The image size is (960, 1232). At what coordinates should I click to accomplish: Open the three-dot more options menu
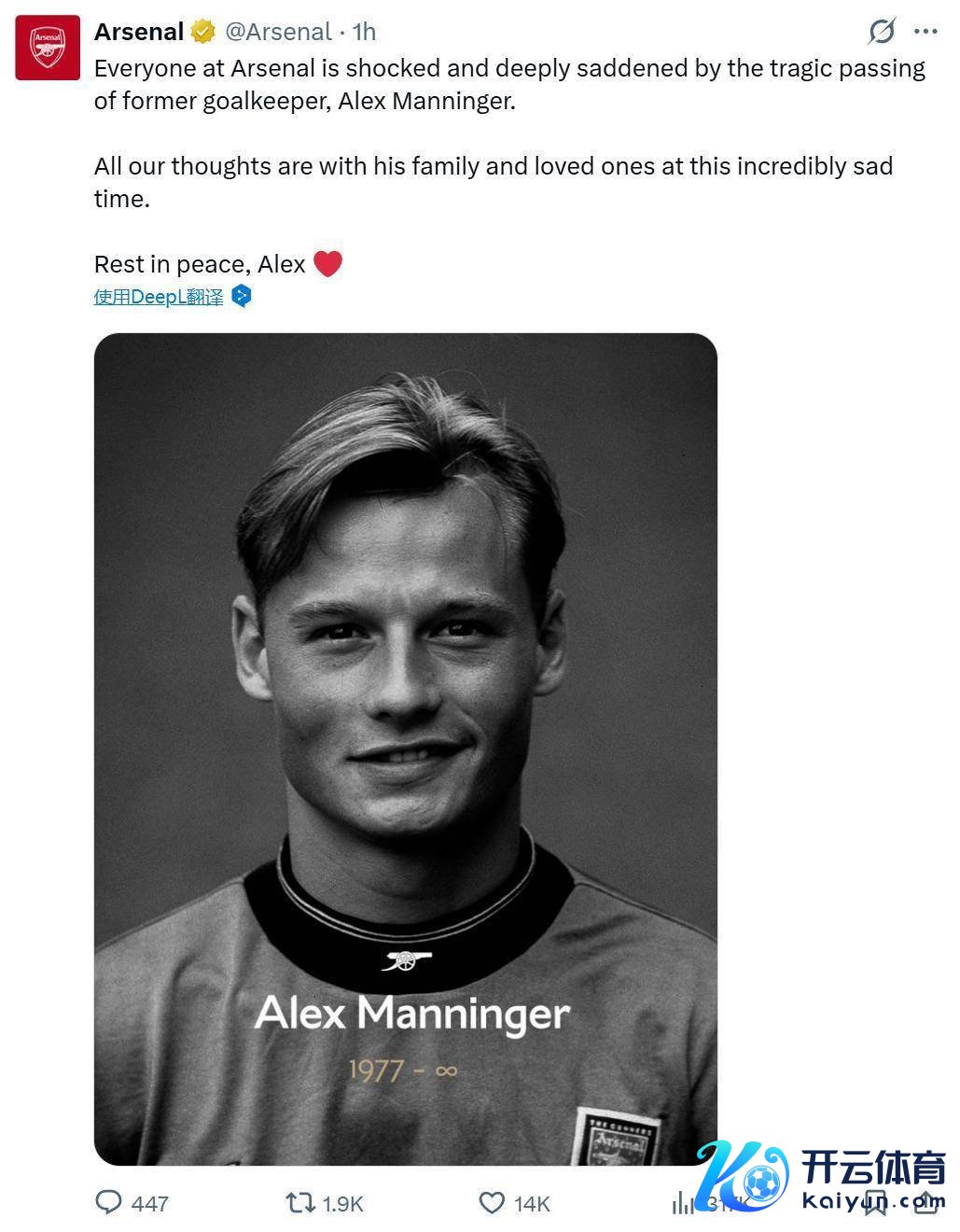pyautogui.click(x=925, y=32)
